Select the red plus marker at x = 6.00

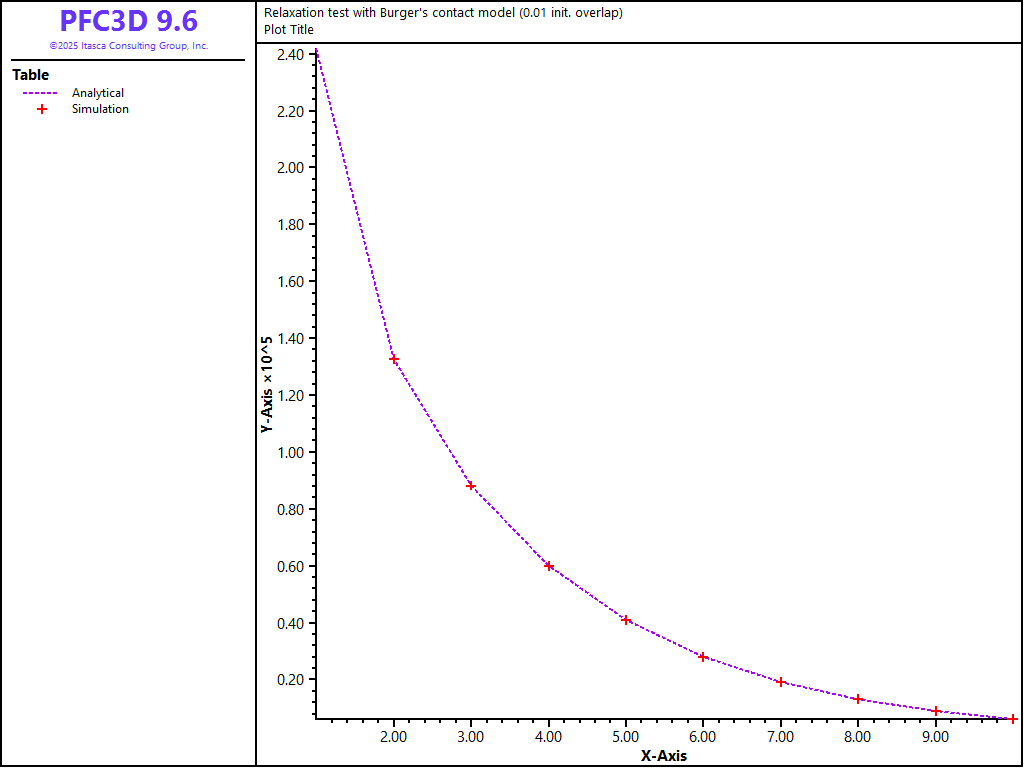tap(703, 657)
